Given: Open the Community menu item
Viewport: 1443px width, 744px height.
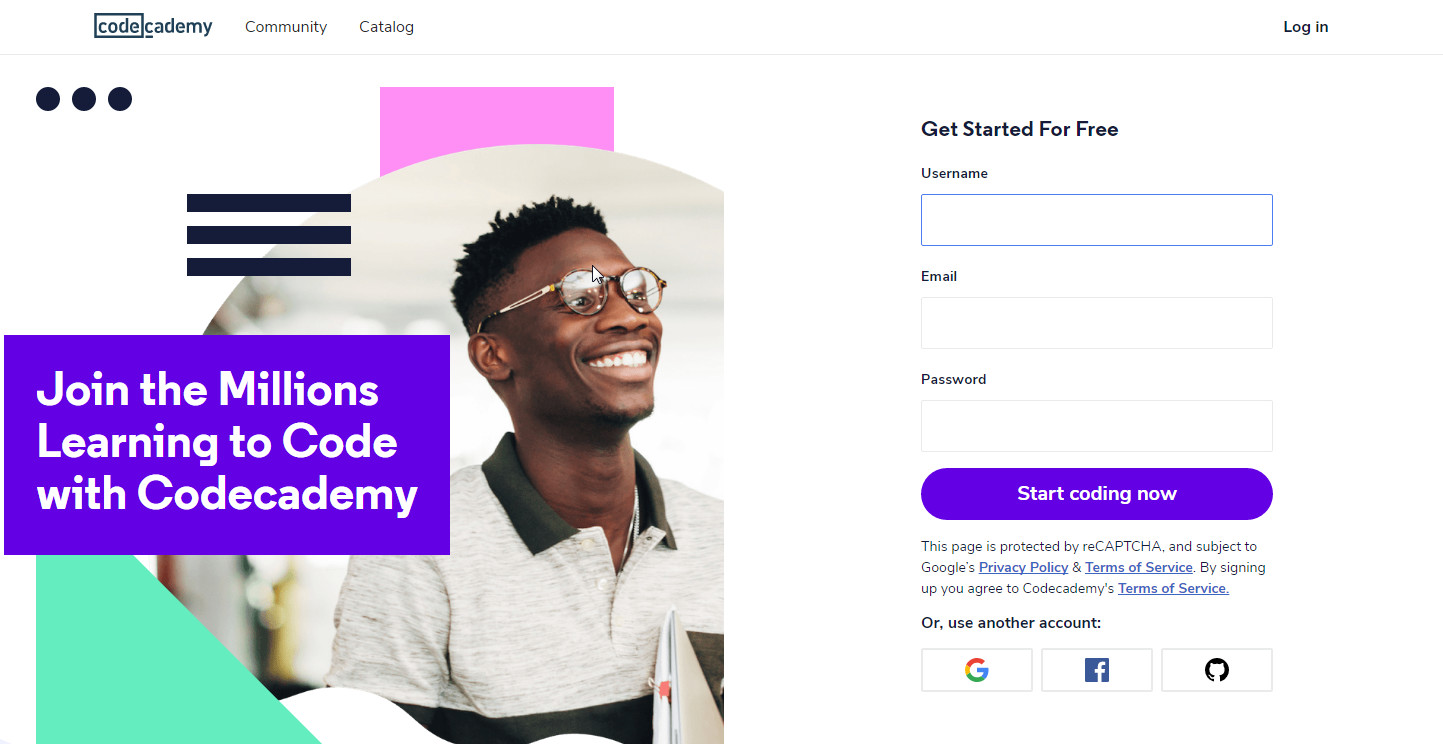Looking at the screenshot, I should (286, 27).
